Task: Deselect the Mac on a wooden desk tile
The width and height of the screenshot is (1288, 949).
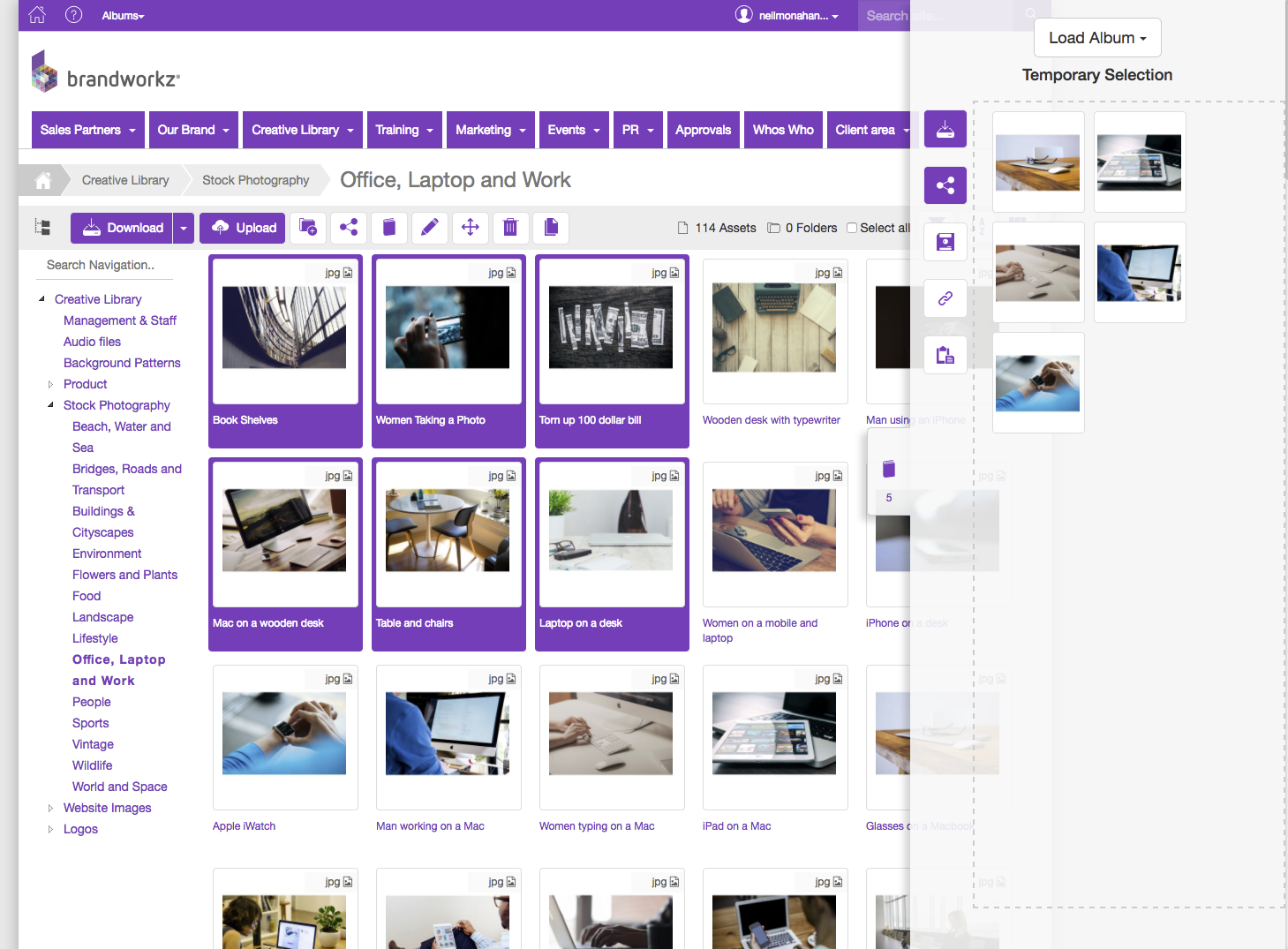Action: tap(285, 554)
